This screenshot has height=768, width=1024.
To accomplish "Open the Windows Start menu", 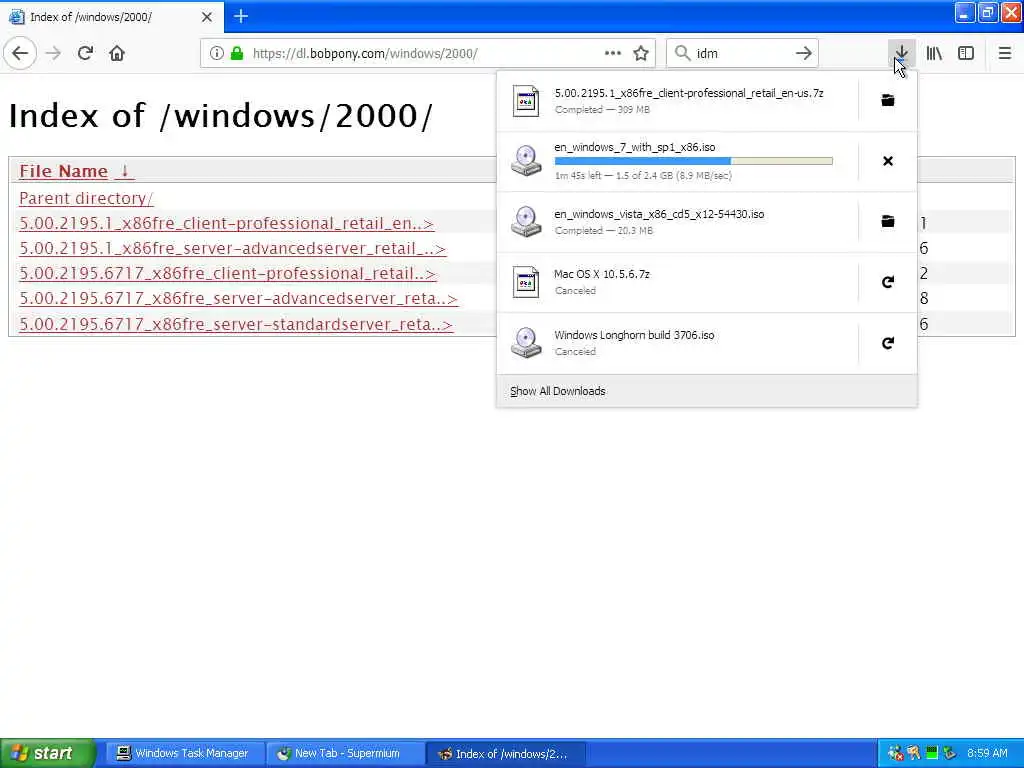I will [x=47, y=754].
